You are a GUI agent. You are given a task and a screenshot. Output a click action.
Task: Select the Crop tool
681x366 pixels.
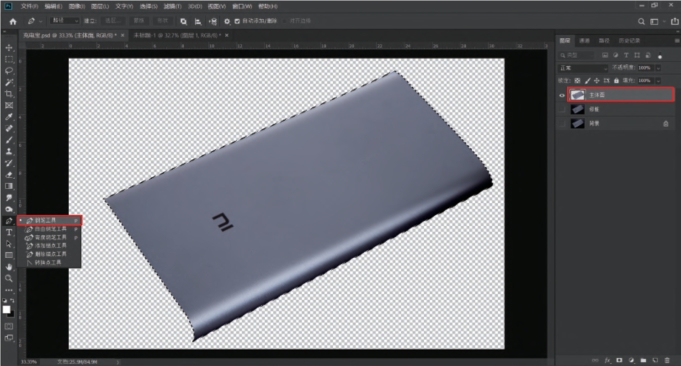tap(9, 94)
